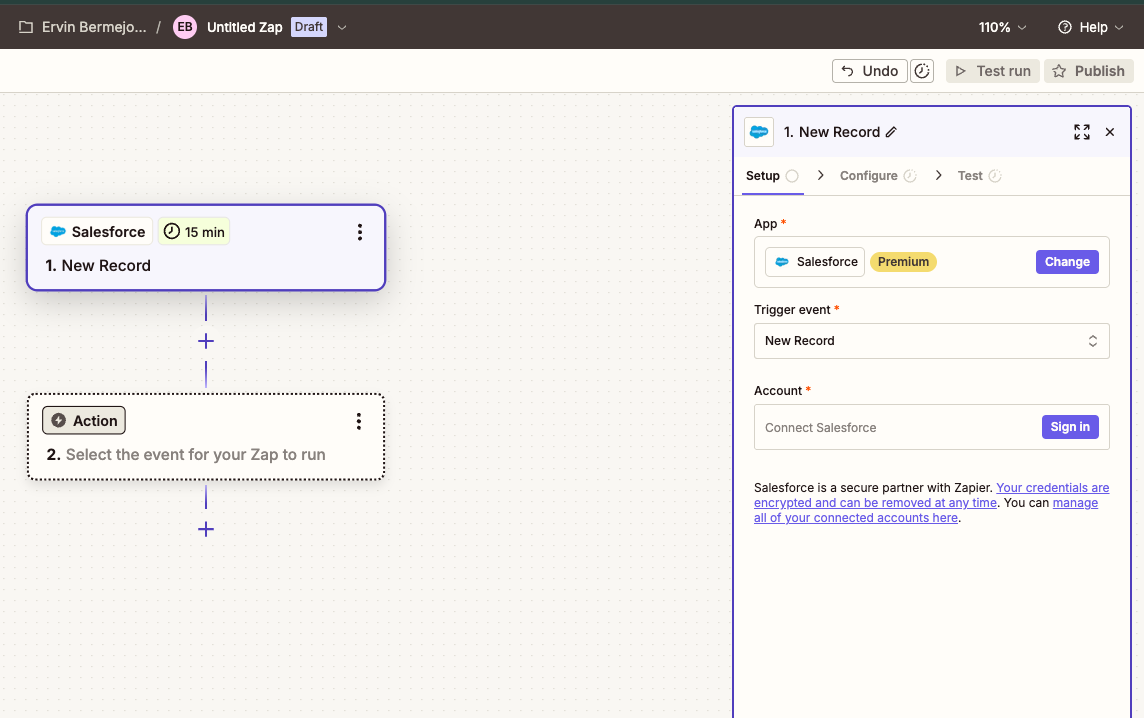Publish the Zap
Viewport: 1144px width, 718px height.
(x=1088, y=70)
